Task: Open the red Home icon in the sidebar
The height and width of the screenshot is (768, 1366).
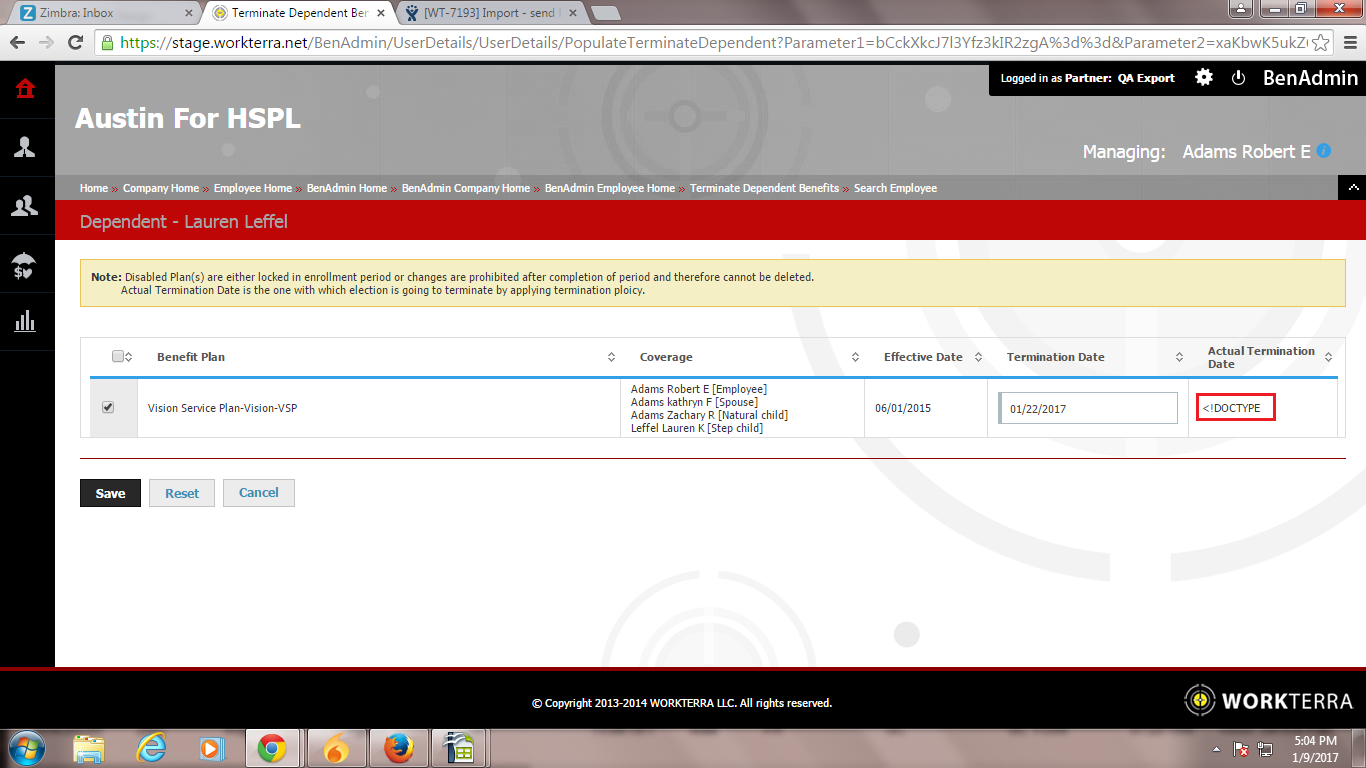Action: pos(25,89)
